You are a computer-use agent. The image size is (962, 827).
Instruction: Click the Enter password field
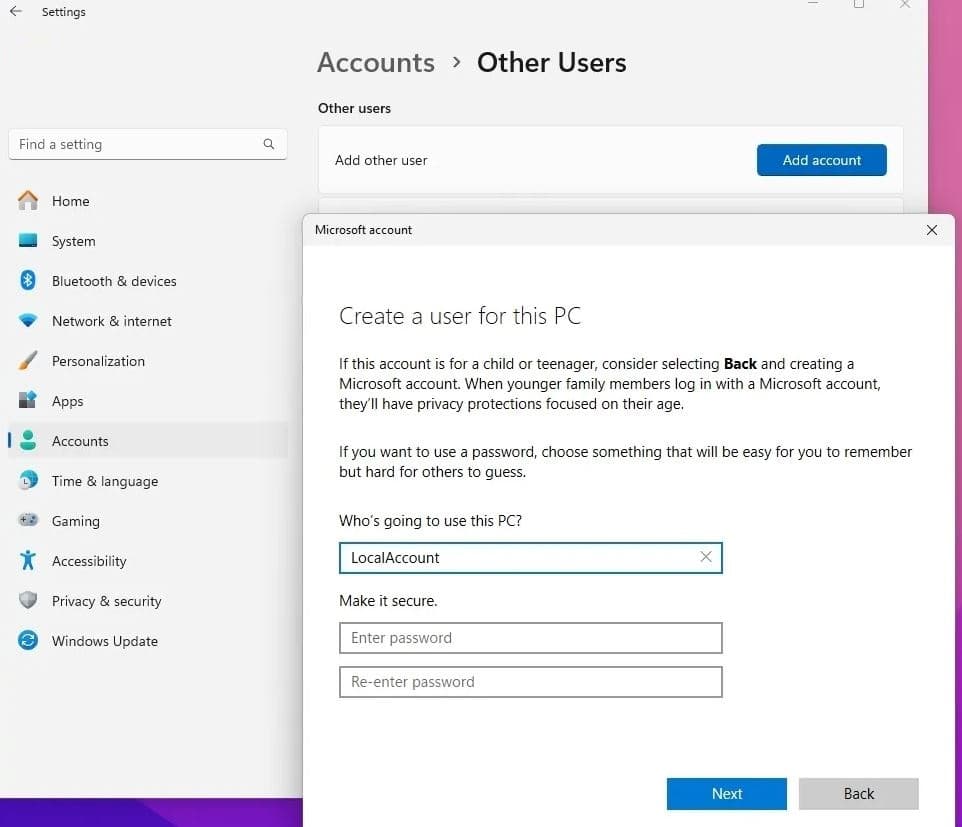tap(530, 638)
